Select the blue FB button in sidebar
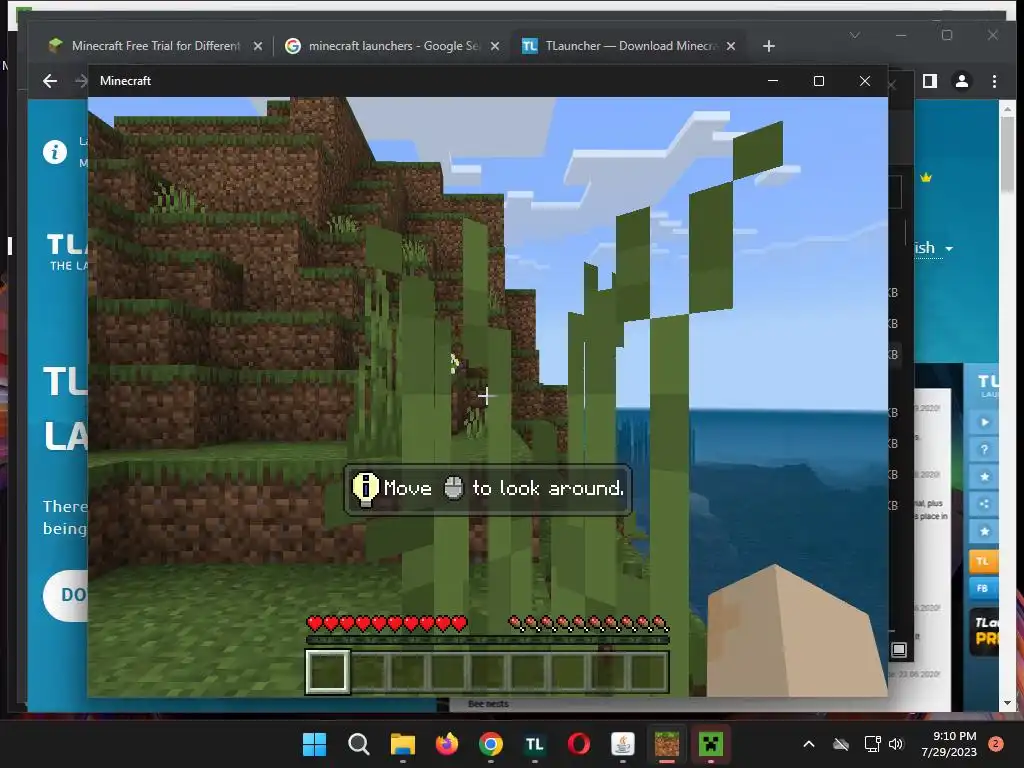 click(x=984, y=588)
